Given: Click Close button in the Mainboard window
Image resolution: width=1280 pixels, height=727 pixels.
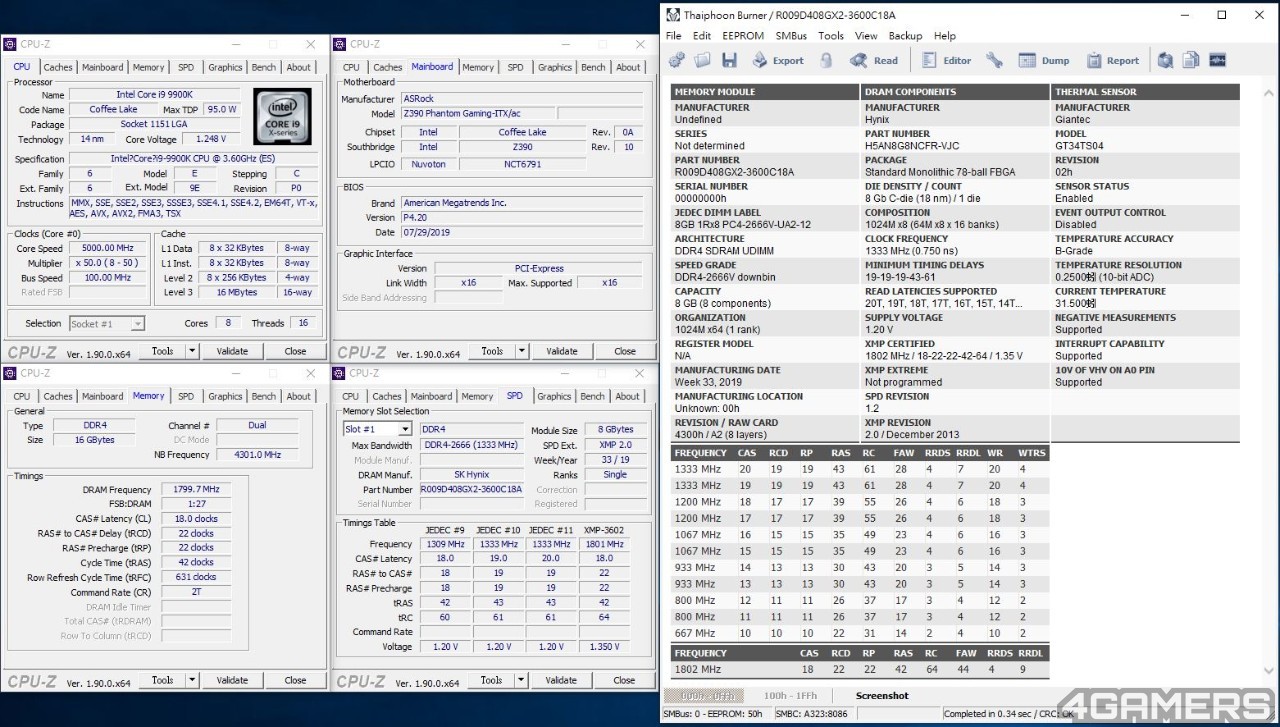Looking at the screenshot, I should click(625, 351).
